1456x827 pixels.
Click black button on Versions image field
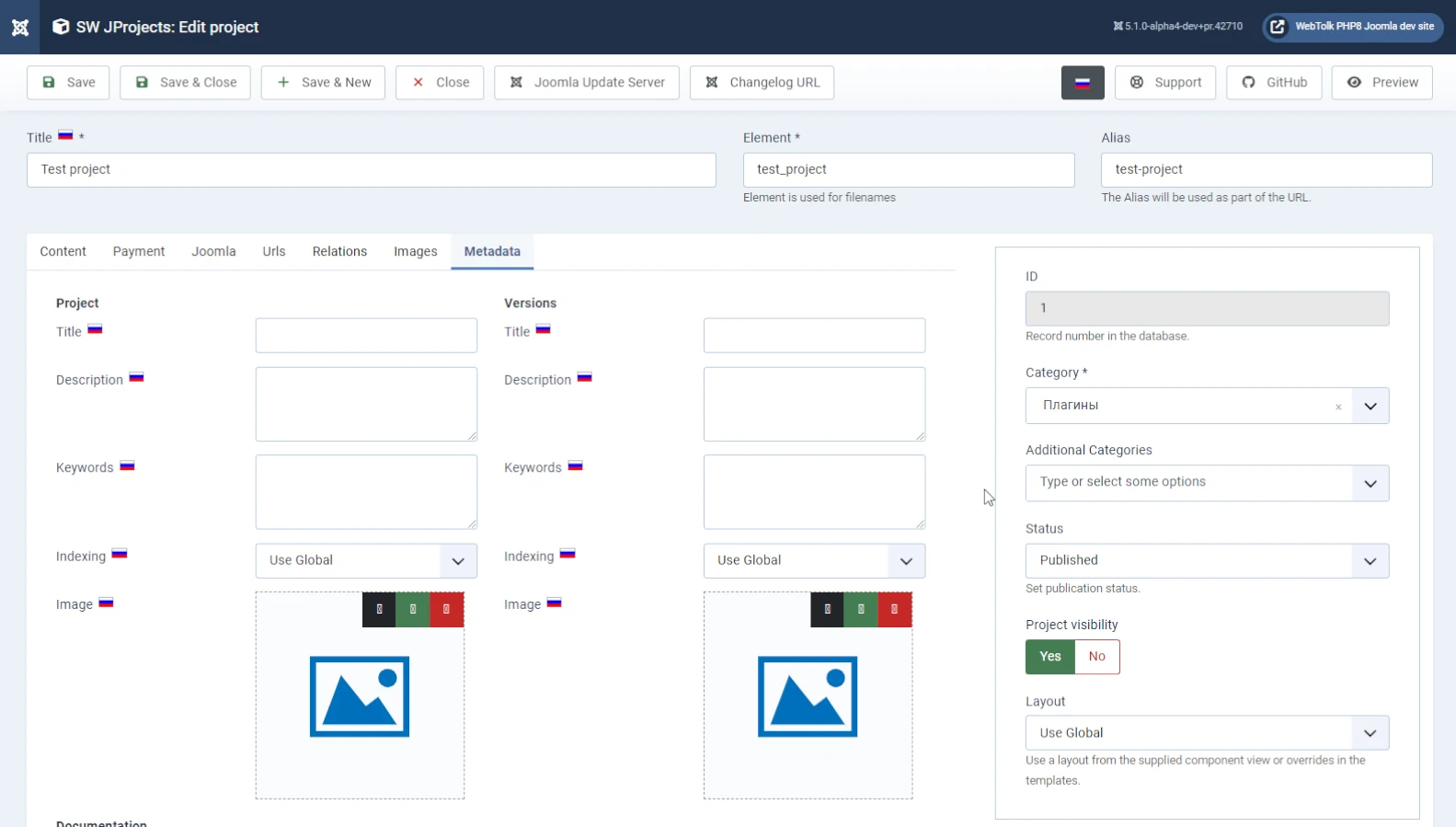point(827,609)
